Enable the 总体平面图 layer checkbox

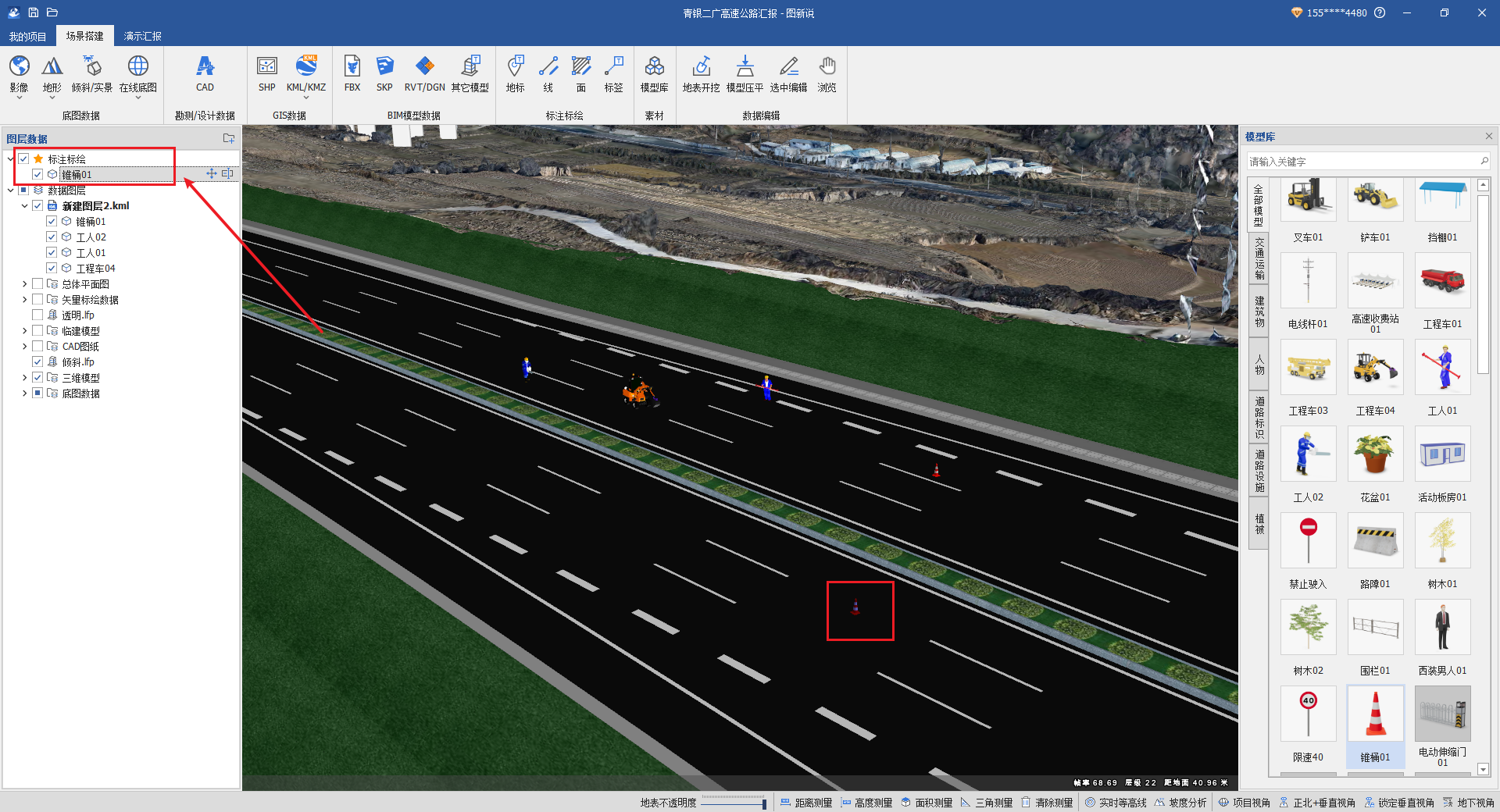pos(37,284)
